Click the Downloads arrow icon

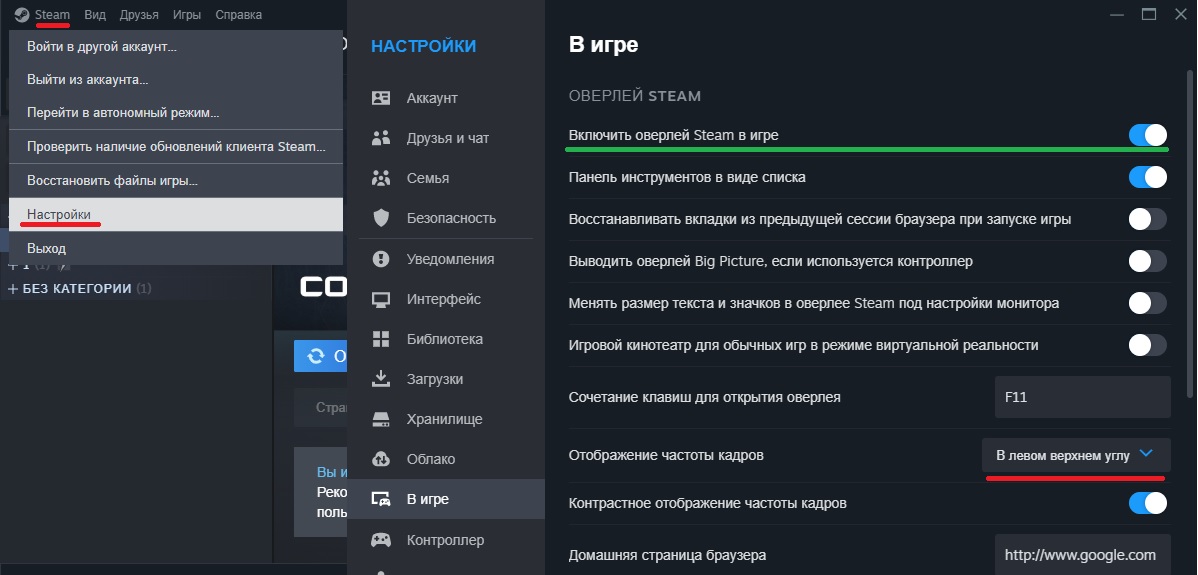coord(380,379)
